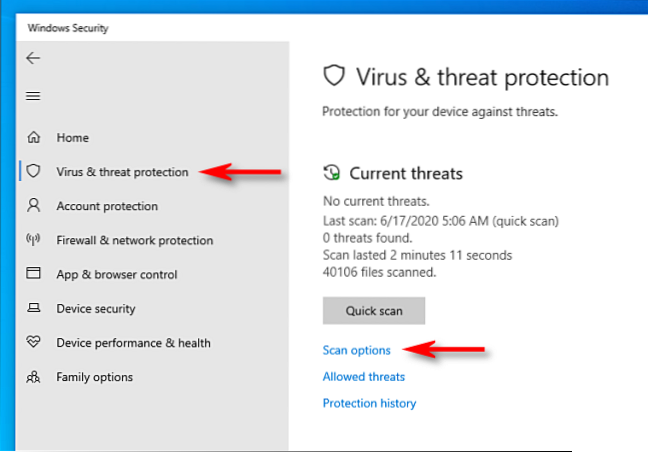View the Allowed threats link
Viewport: 648px width, 452px height.
(x=364, y=377)
